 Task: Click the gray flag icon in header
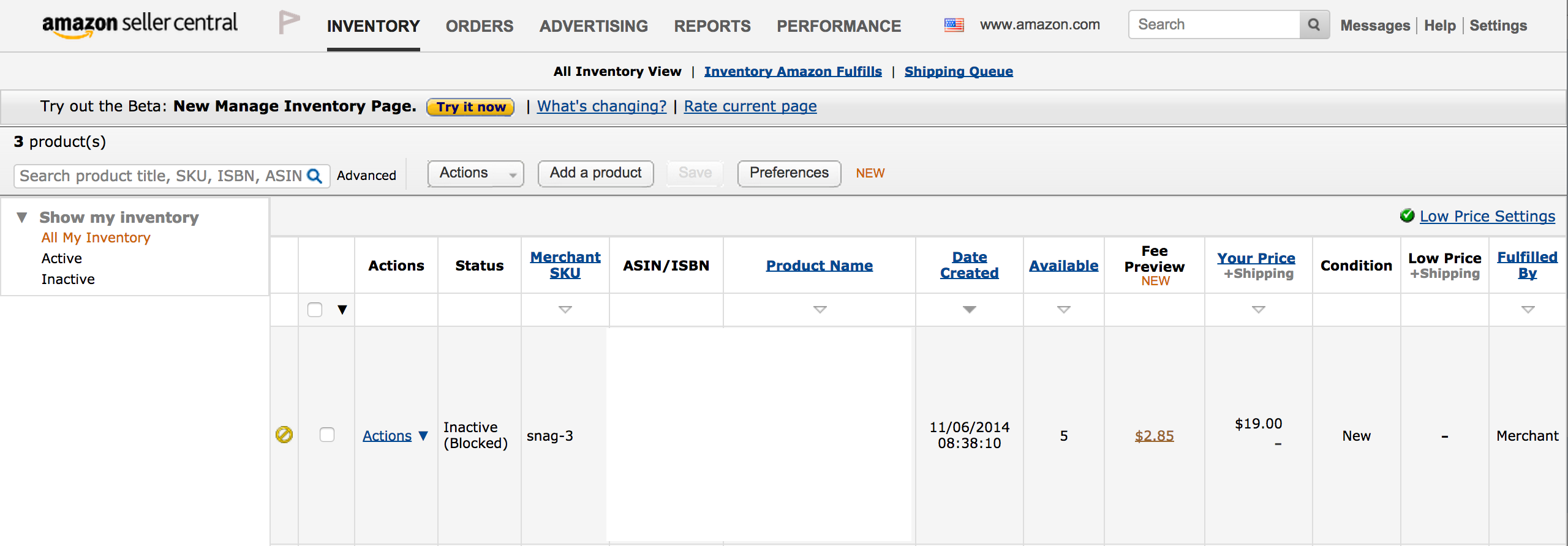[289, 22]
